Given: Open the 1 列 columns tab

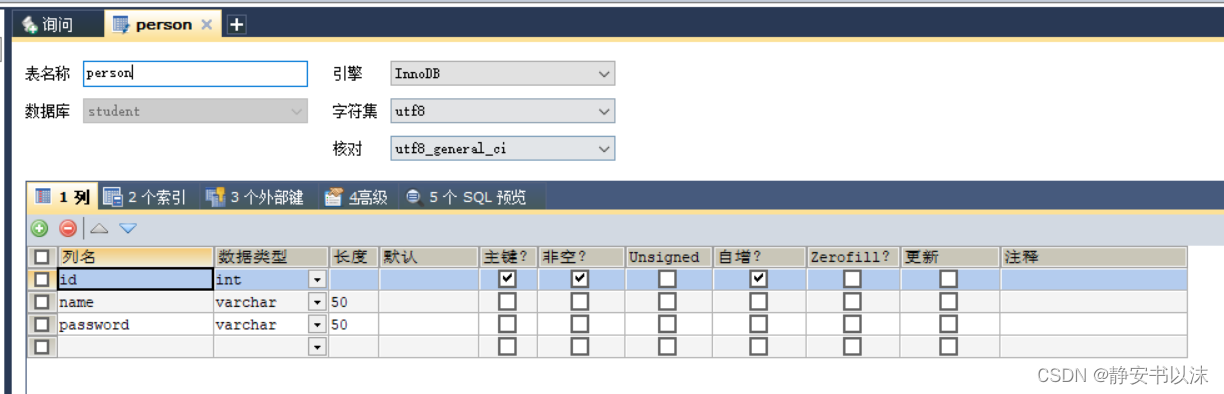Looking at the screenshot, I should [62, 197].
